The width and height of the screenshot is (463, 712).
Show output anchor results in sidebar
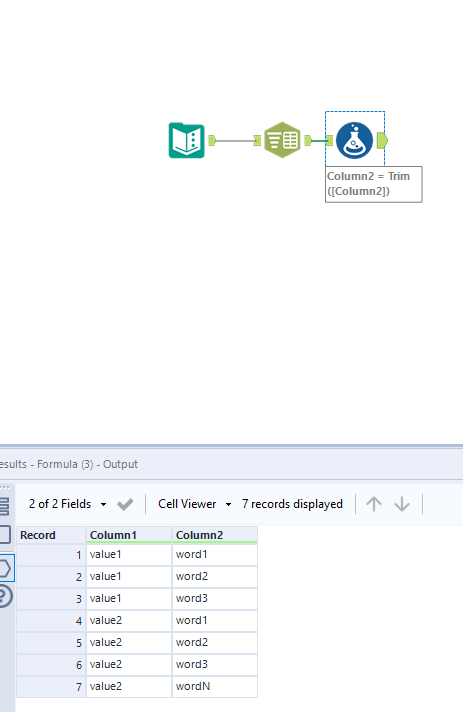[5, 568]
